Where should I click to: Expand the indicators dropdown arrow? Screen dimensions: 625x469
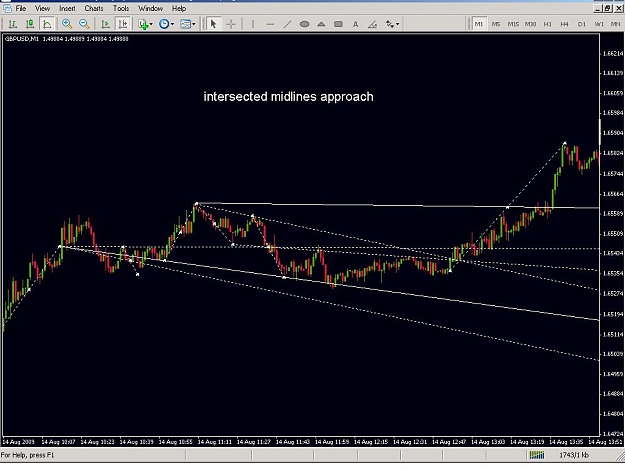click(151, 24)
